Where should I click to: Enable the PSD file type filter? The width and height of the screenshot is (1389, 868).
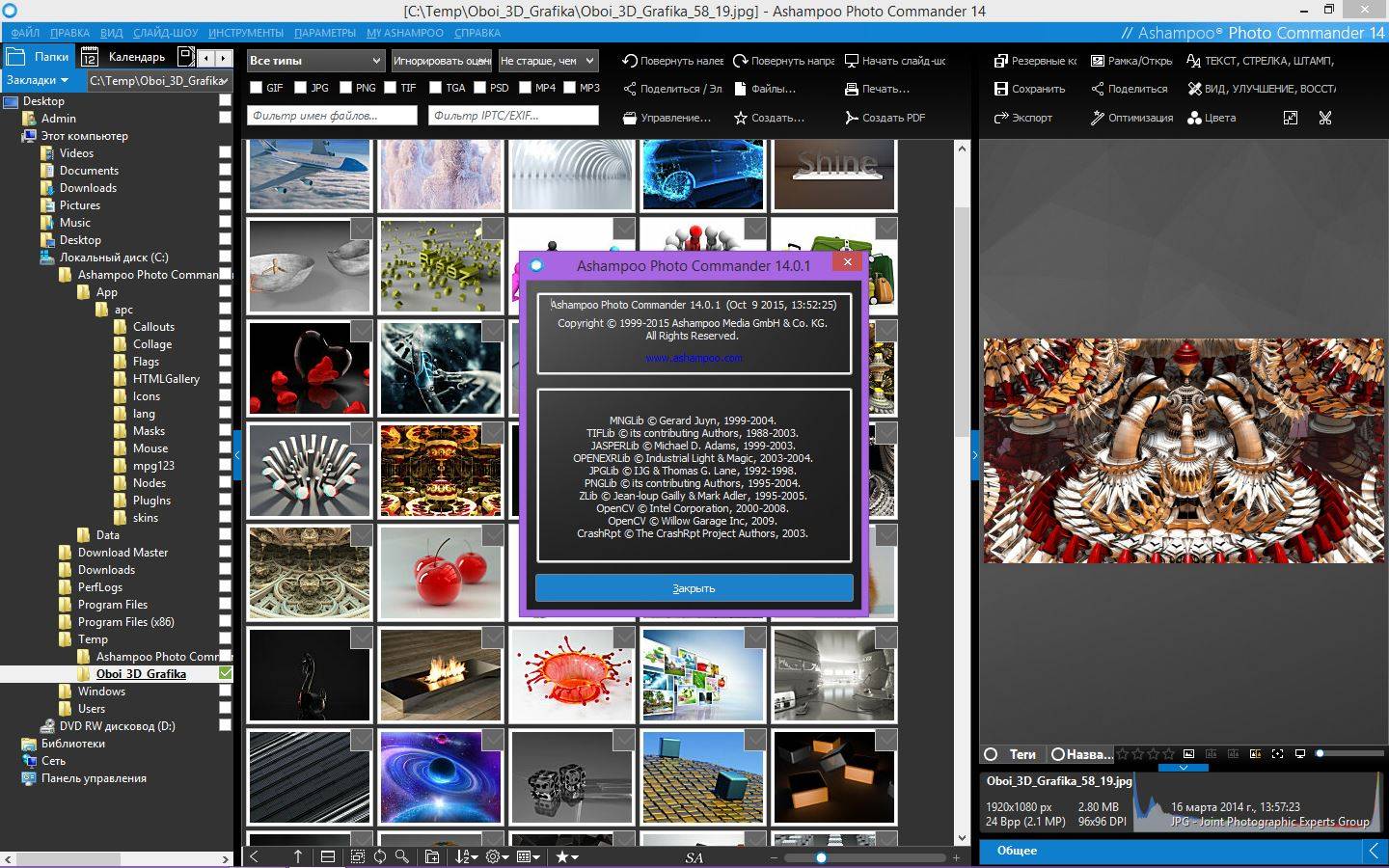click(x=479, y=88)
